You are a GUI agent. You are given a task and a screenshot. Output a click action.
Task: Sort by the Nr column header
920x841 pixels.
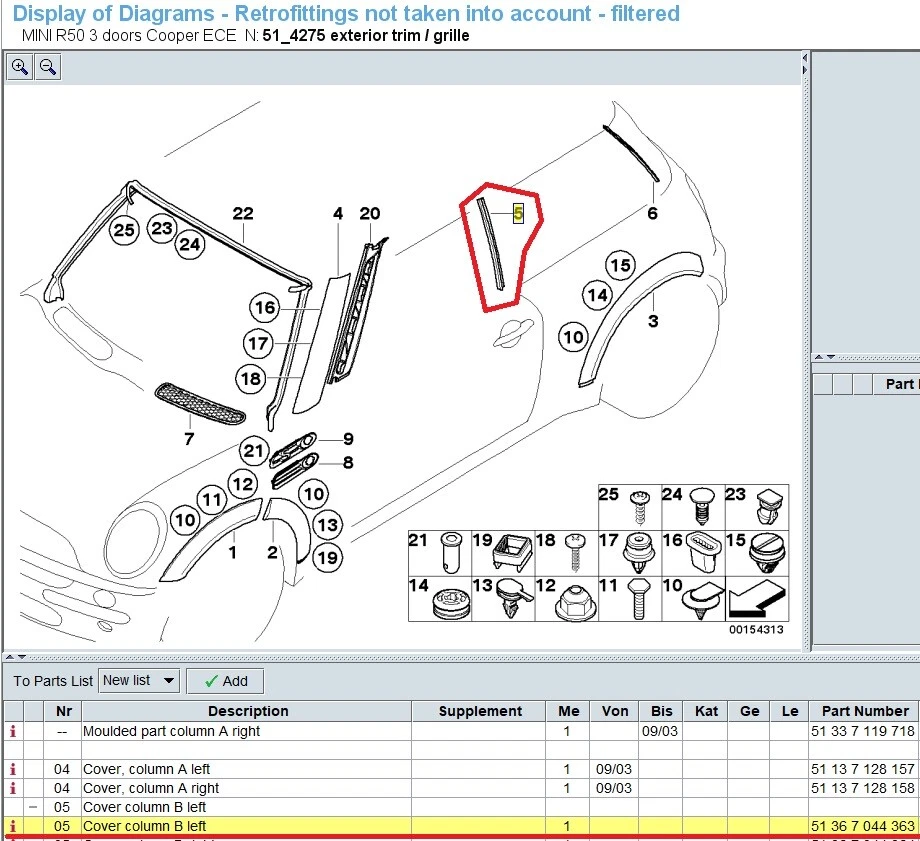click(x=63, y=711)
